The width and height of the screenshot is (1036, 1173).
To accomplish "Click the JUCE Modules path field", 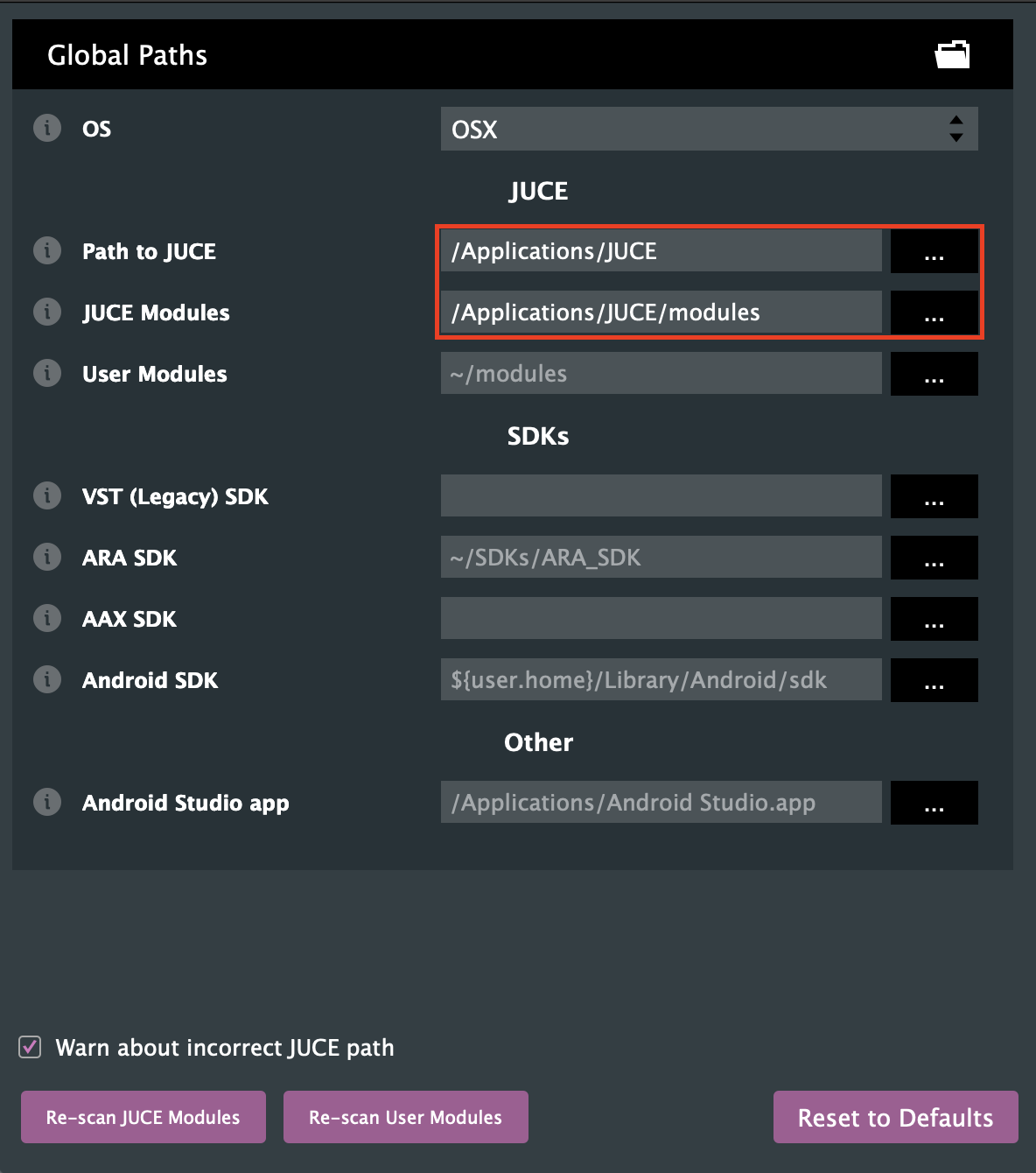I will [661, 313].
